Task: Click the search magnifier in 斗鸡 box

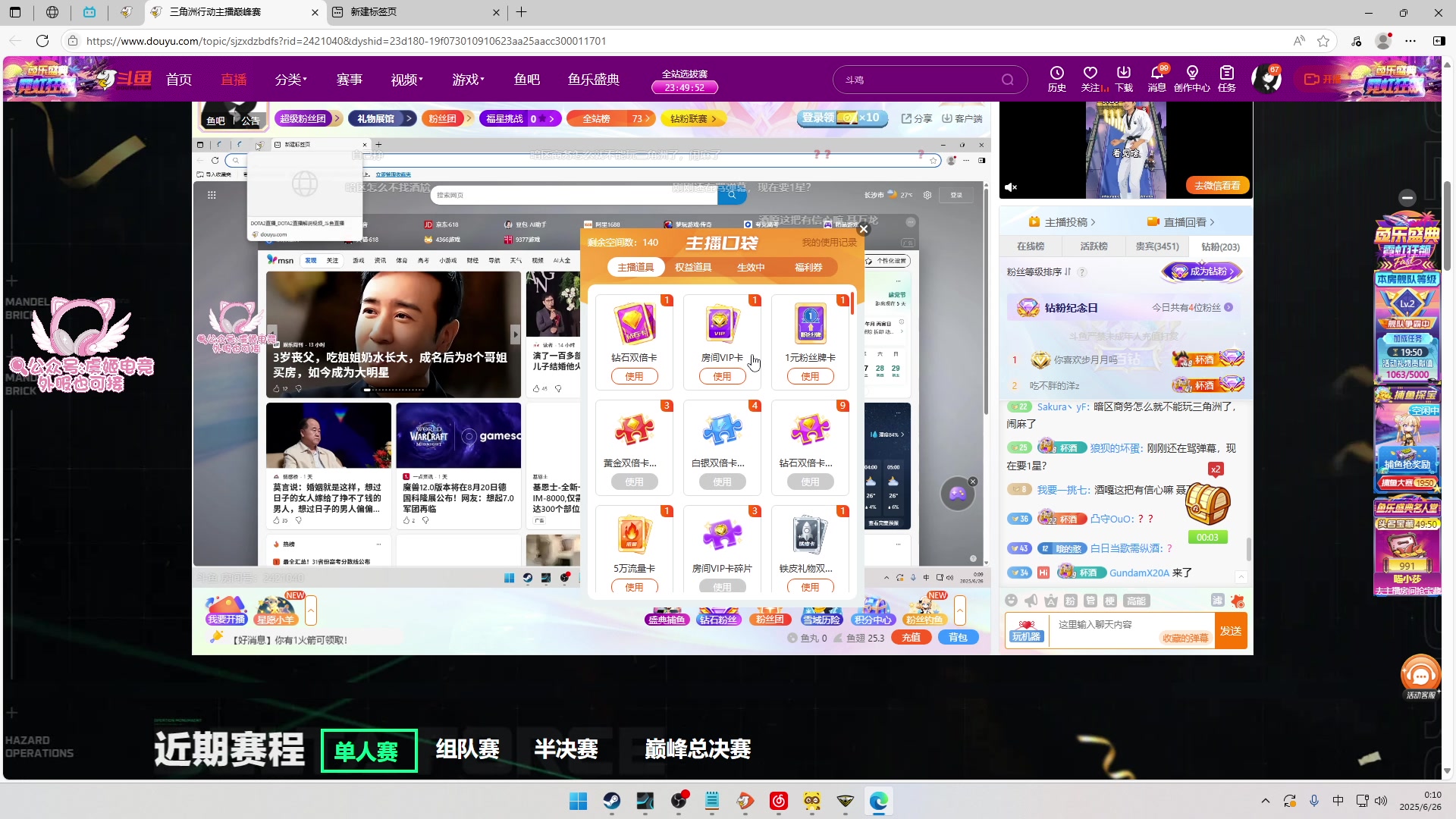Action: click(1007, 80)
